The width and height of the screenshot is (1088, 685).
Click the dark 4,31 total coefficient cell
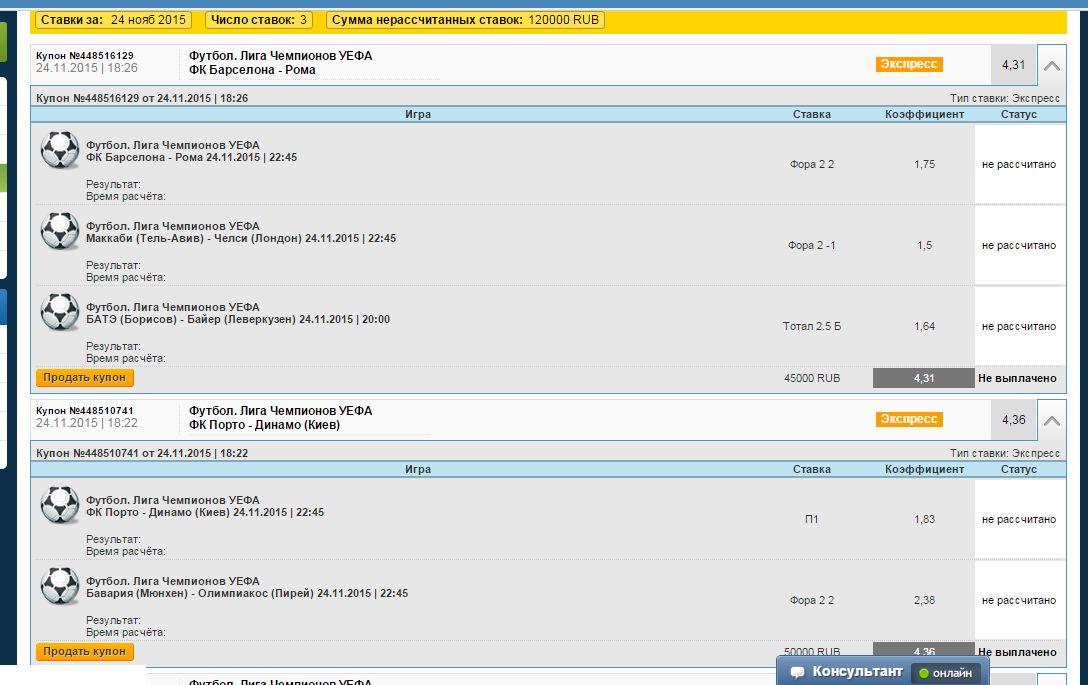coord(924,378)
